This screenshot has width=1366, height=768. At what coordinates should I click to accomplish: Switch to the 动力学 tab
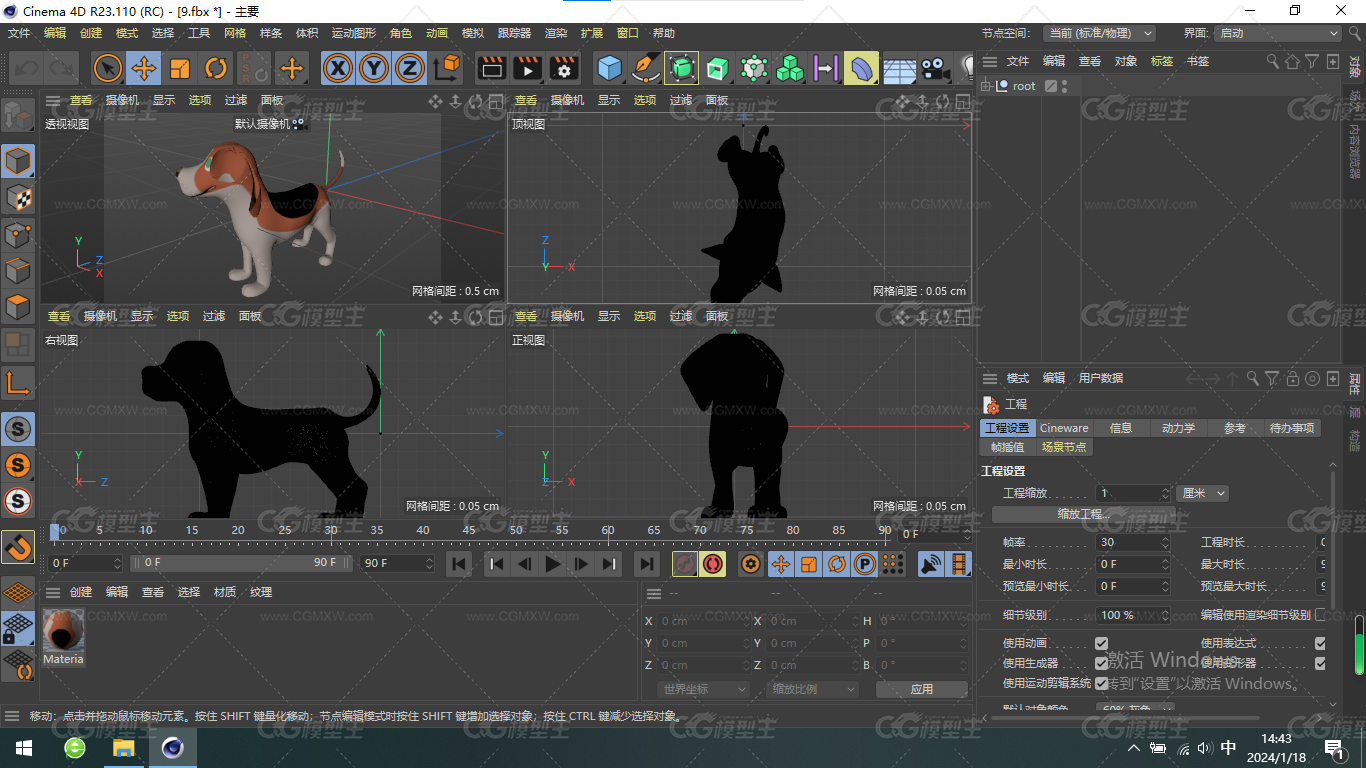coord(1178,428)
